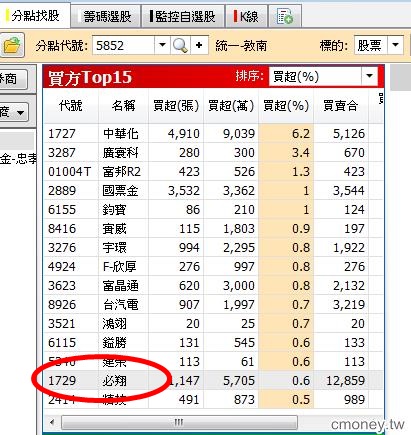Sort by 買超(%) column header
The width and height of the screenshot is (411, 435).
coord(286,106)
